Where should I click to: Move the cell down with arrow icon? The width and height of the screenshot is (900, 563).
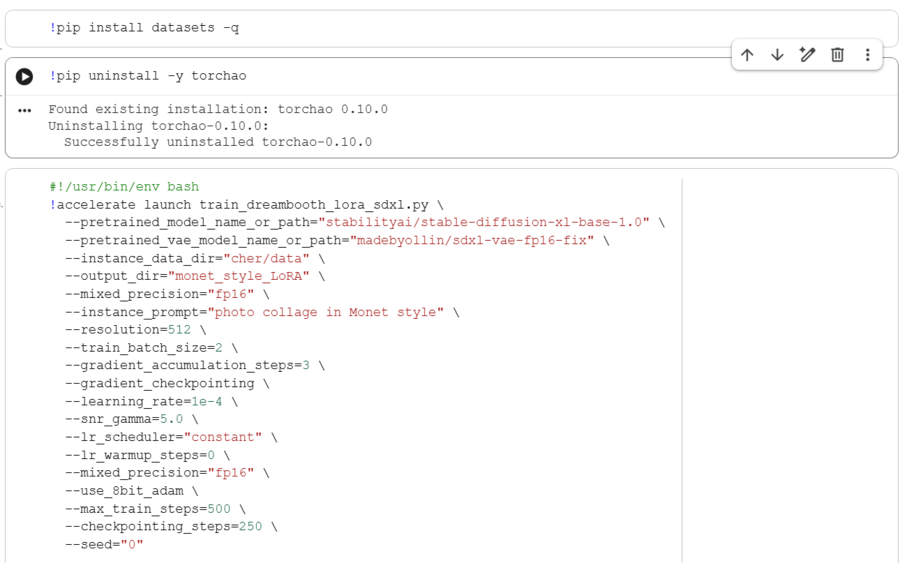pos(777,55)
